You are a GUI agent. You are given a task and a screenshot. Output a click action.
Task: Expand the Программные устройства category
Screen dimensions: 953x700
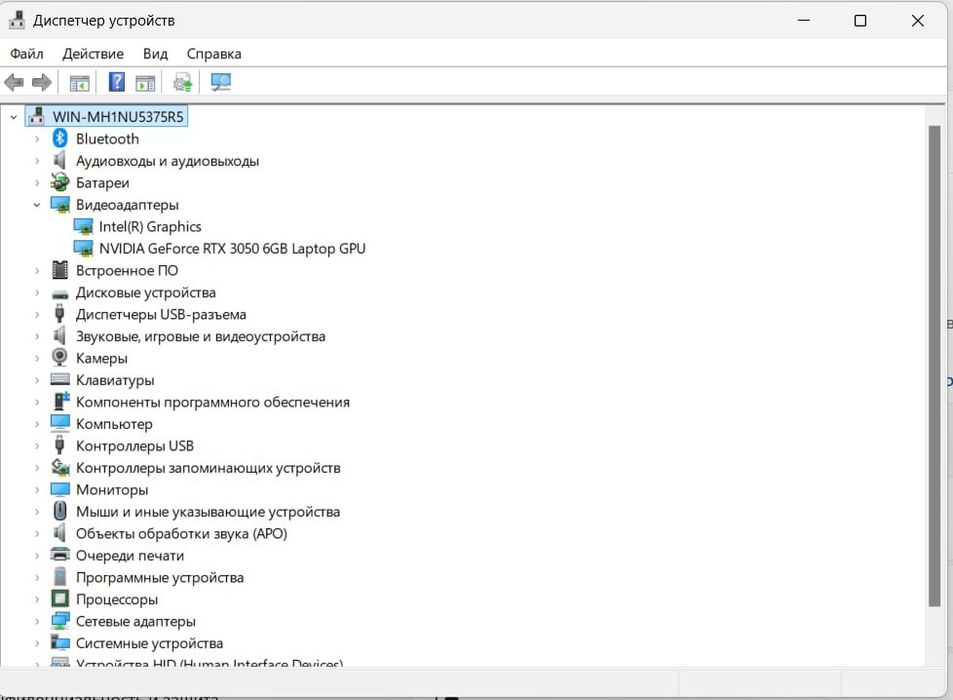pyautogui.click(x=37, y=577)
